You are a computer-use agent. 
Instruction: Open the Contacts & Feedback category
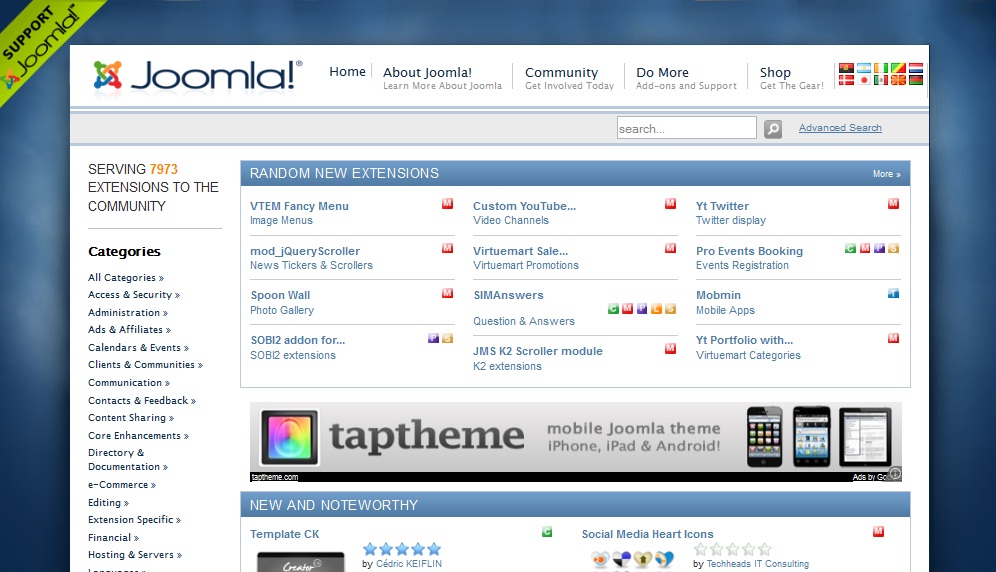(x=142, y=400)
